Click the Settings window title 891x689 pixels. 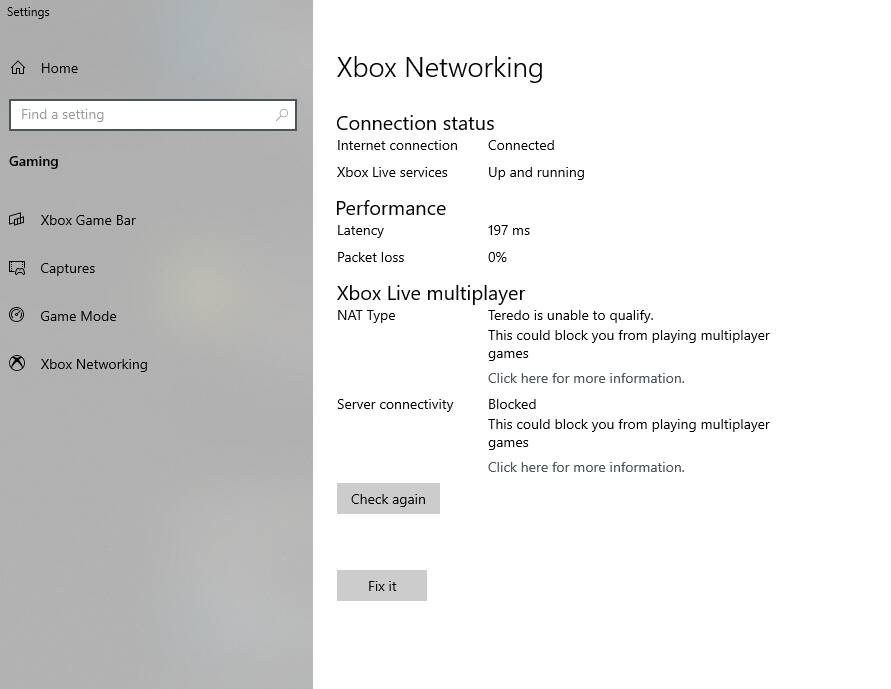28,12
